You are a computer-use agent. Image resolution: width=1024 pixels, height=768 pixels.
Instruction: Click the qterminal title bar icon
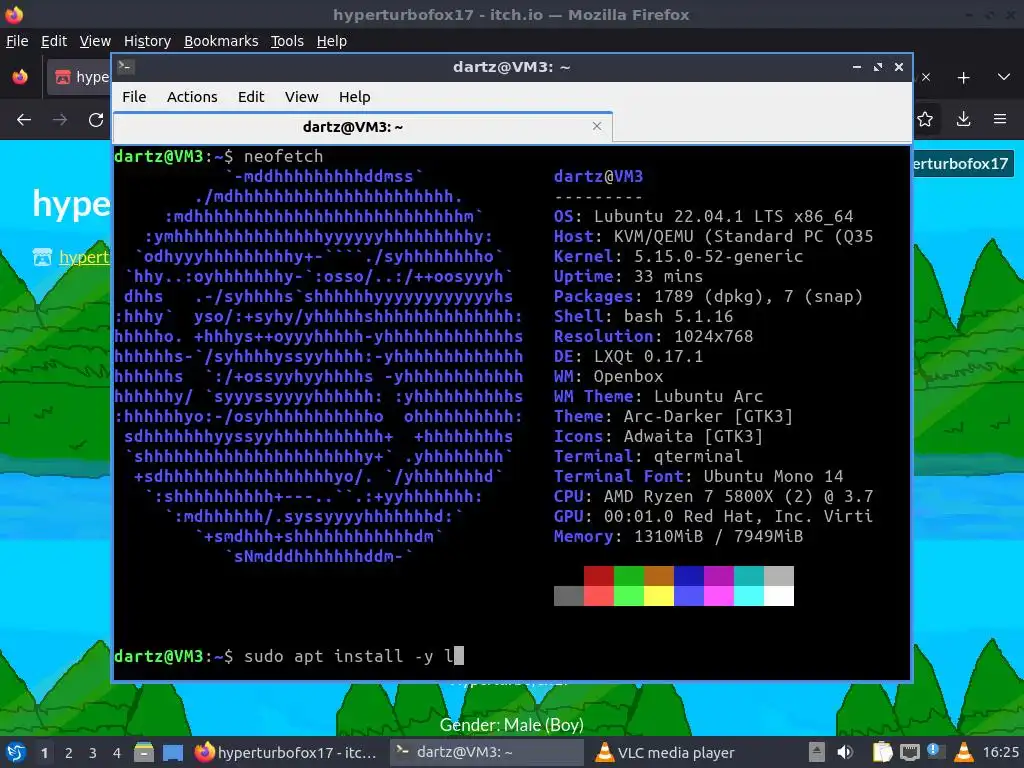coord(126,67)
